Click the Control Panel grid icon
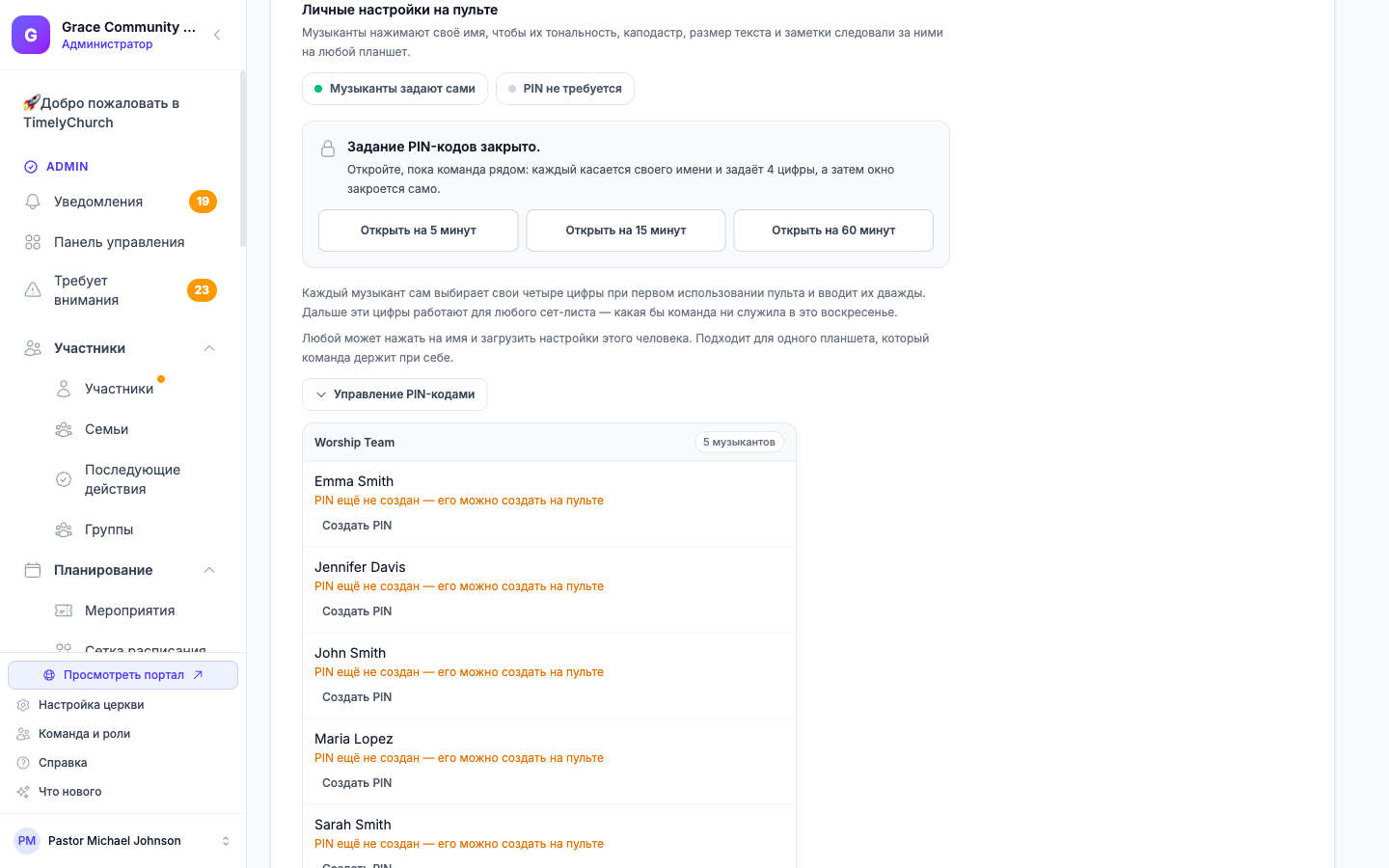This screenshot has width=1389, height=868. (x=33, y=242)
